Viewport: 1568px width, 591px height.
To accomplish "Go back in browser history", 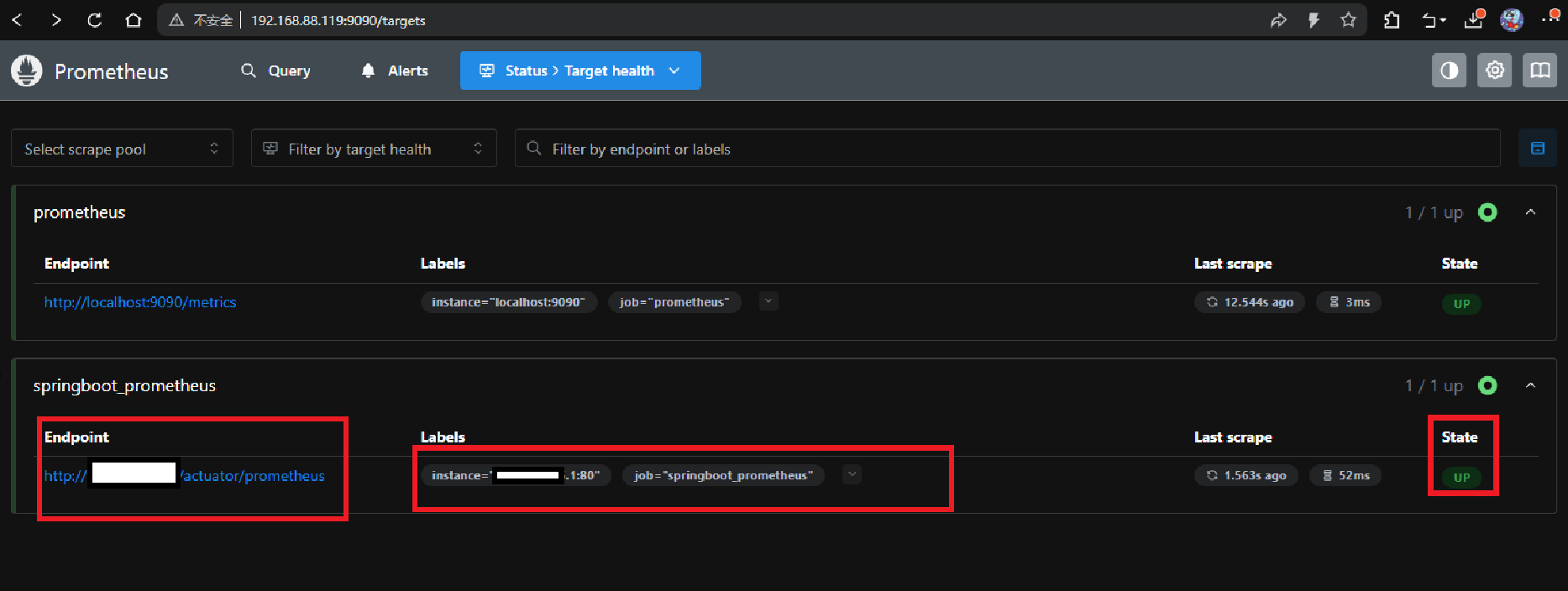I will pyautogui.click(x=17, y=19).
